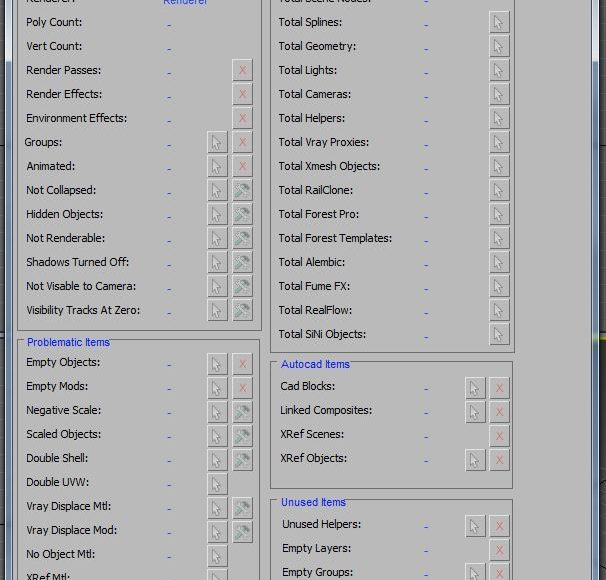Click the select cursor icon for Groups
606x580 pixels.
pyautogui.click(x=217, y=142)
